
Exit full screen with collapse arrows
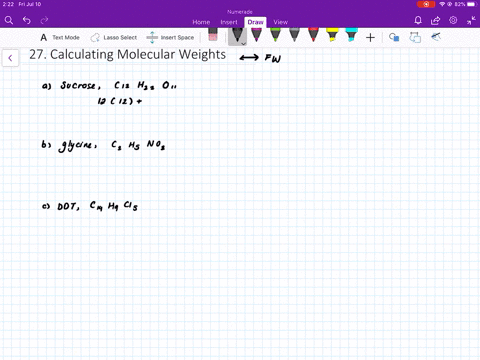coord(471,21)
